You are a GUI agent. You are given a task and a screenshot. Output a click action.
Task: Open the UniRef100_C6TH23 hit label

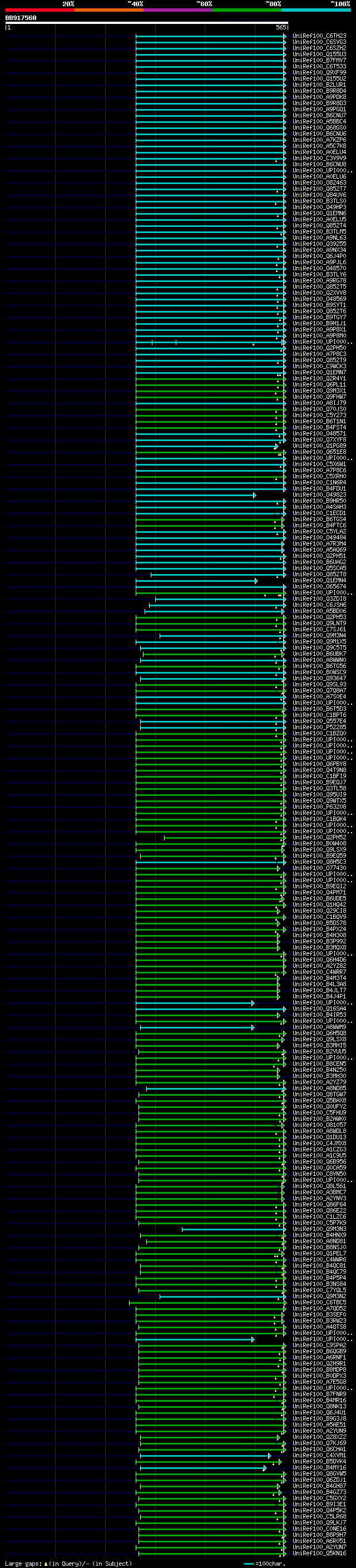pyautogui.click(x=319, y=37)
